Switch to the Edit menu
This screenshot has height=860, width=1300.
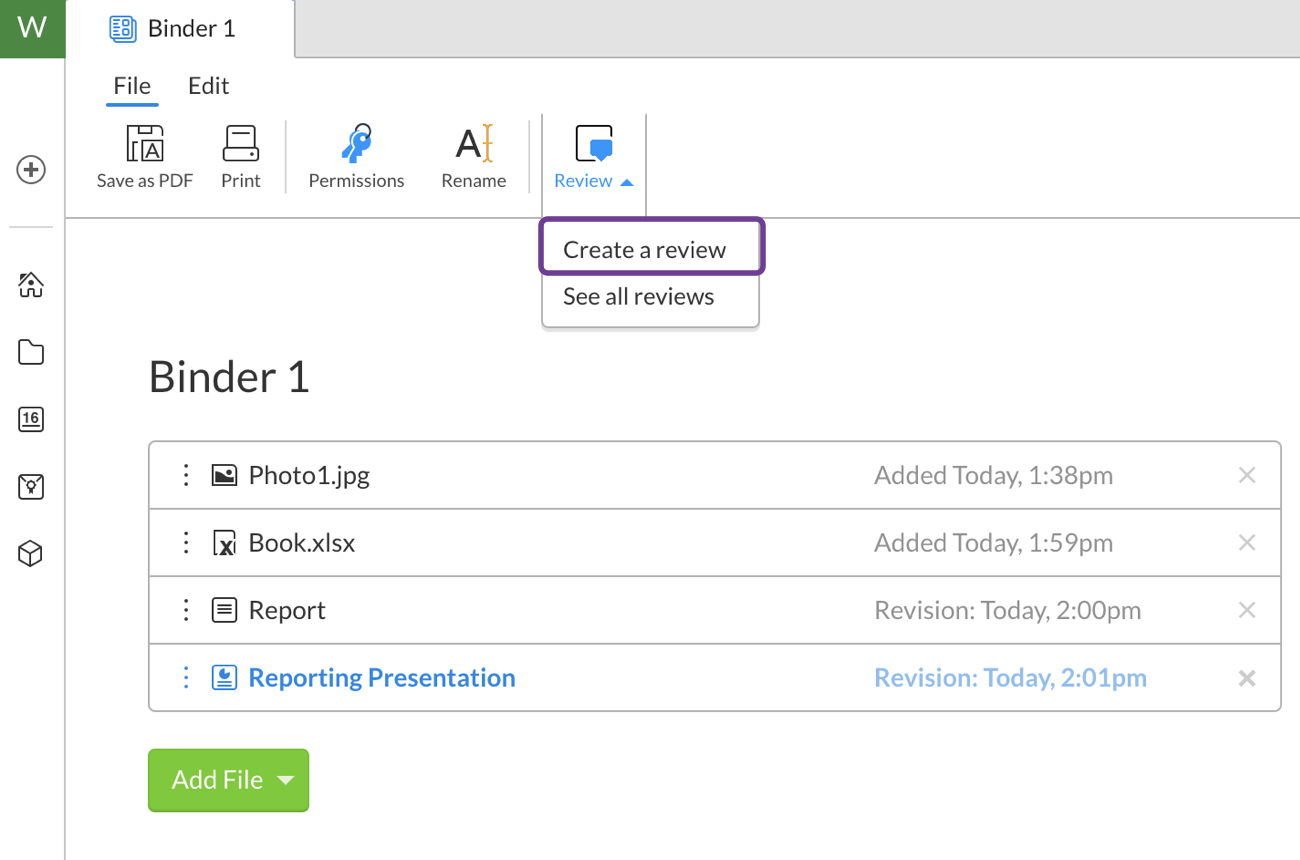click(208, 86)
